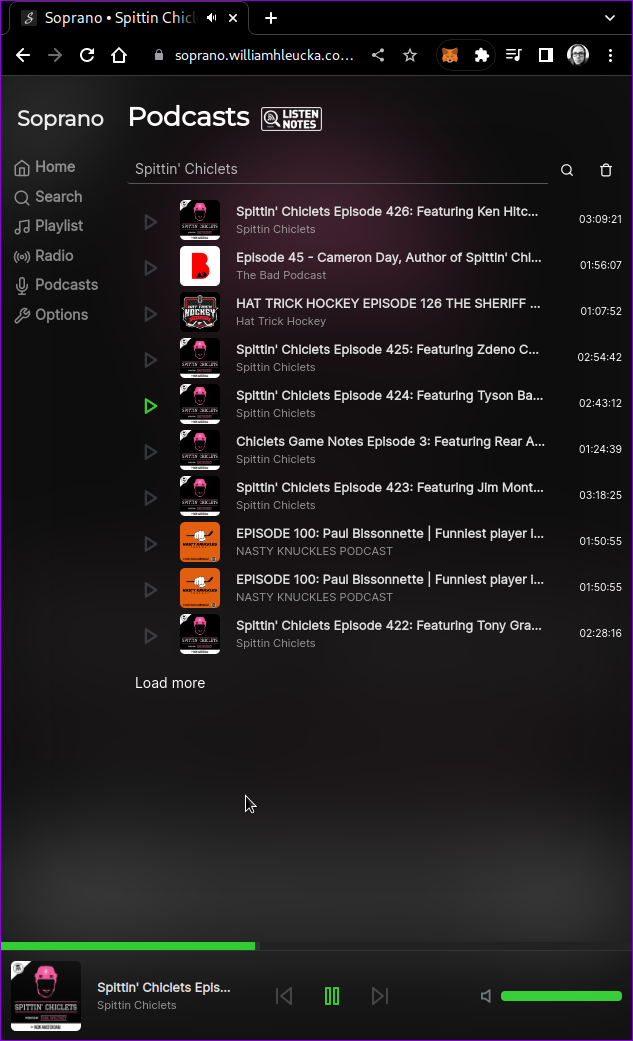Select the Soprano browser tab
This screenshot has height=1041, width=633.
pyautogui.click(x=129, y=18)
